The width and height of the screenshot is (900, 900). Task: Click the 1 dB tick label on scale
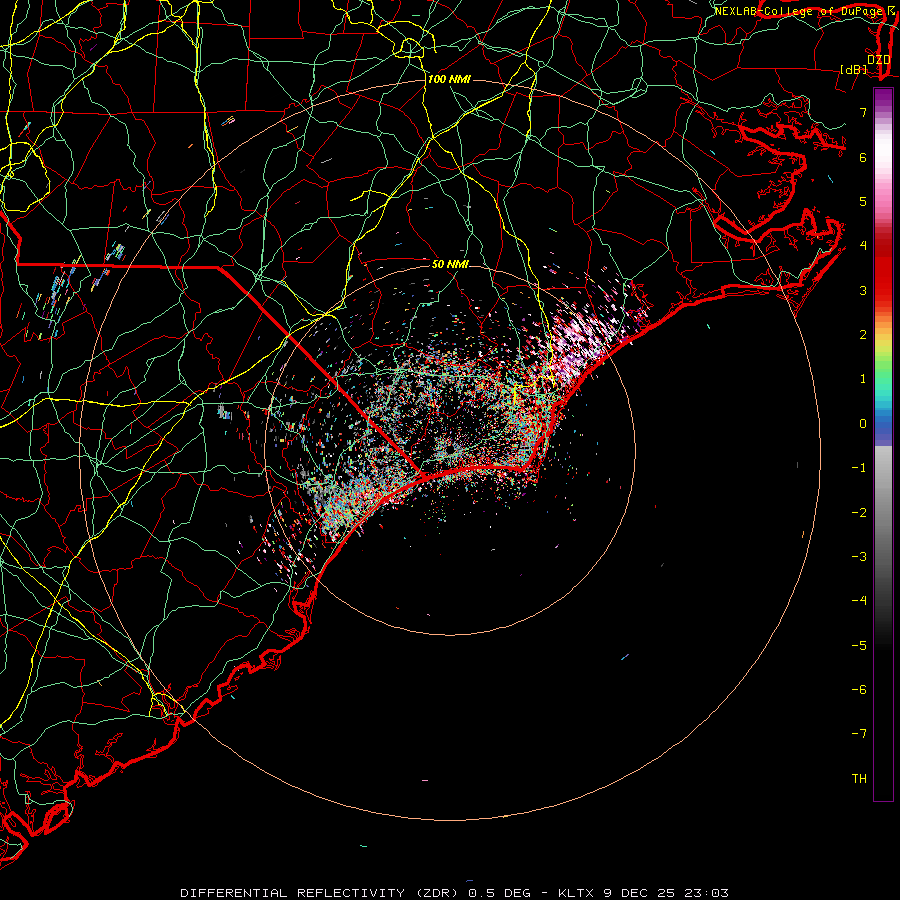coord(863,379)
